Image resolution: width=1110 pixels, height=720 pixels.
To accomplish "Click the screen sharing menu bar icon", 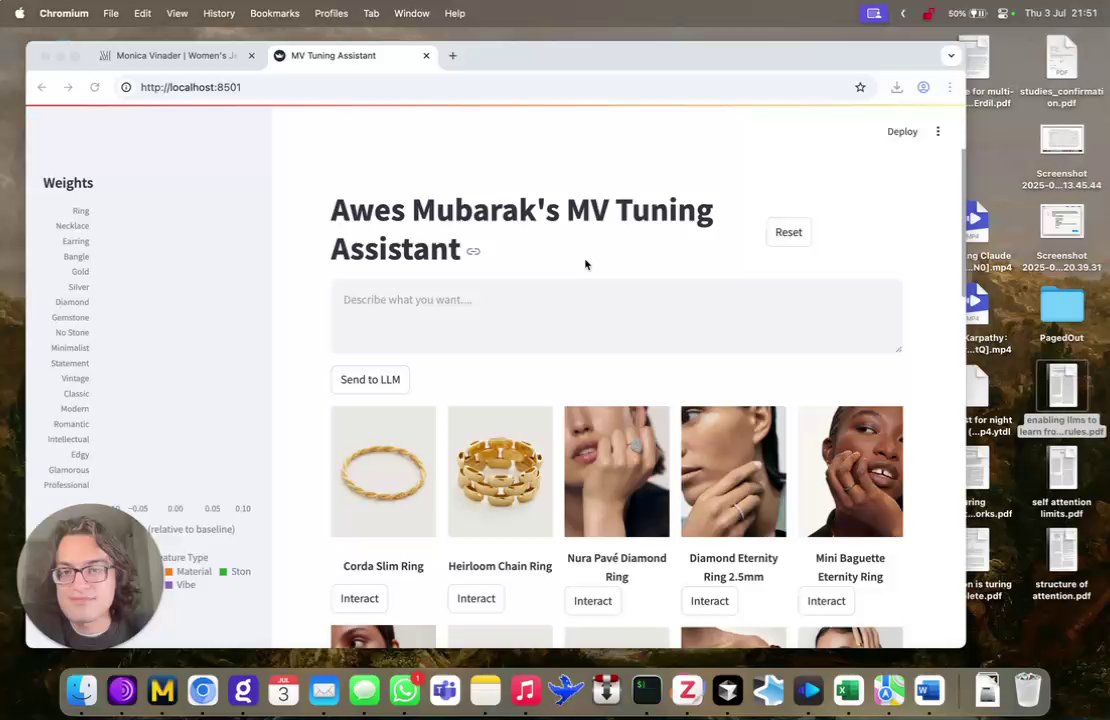I will pyautogui.click(x=874, y=13).
